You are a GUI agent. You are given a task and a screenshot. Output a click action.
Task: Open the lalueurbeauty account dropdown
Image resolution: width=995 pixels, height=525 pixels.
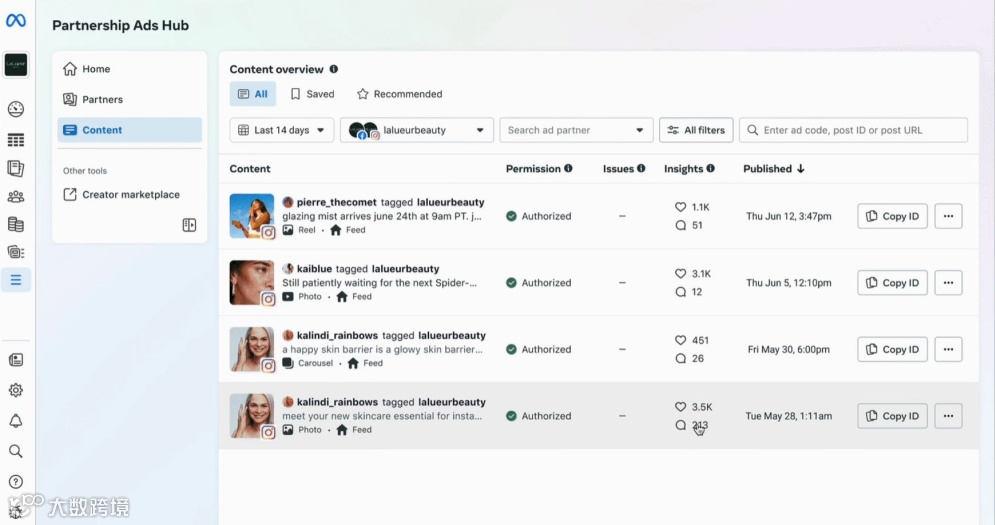(417, 130)
